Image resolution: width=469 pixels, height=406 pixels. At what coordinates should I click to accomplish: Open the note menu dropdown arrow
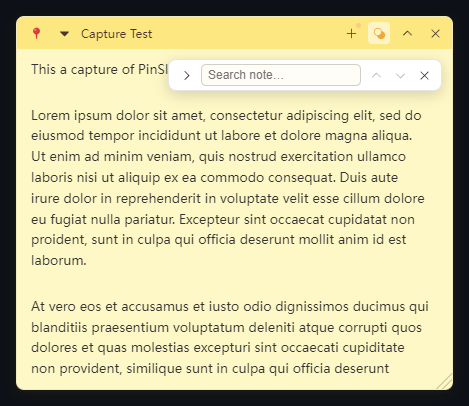coord(64,34)
